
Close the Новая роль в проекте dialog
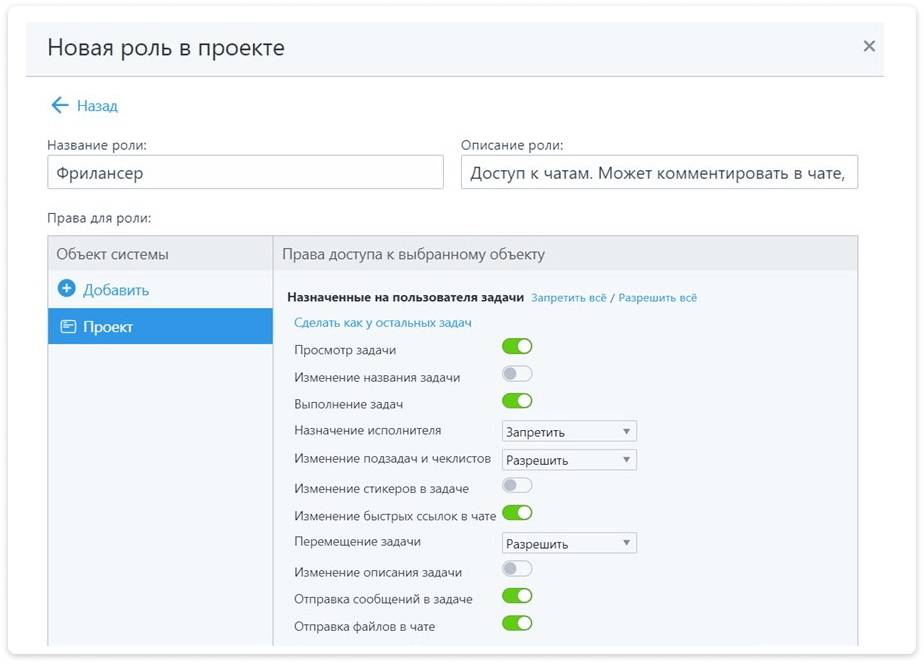tap(869, 46)
